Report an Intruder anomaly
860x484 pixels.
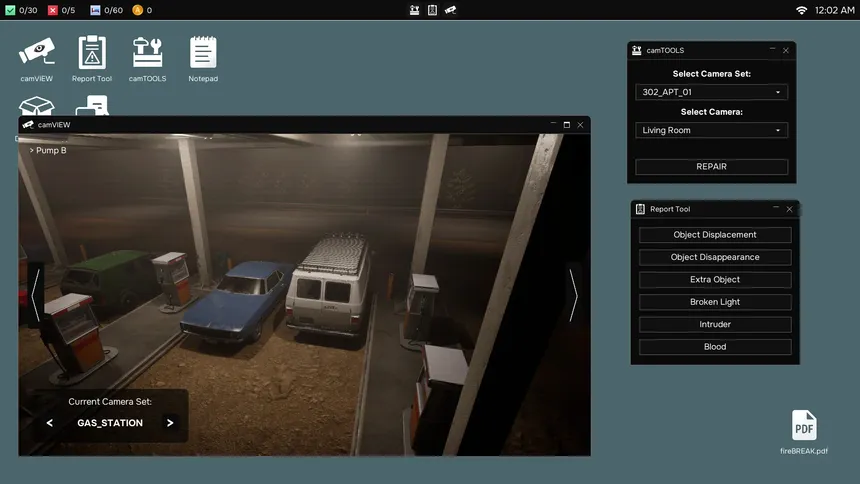[715, 325]
